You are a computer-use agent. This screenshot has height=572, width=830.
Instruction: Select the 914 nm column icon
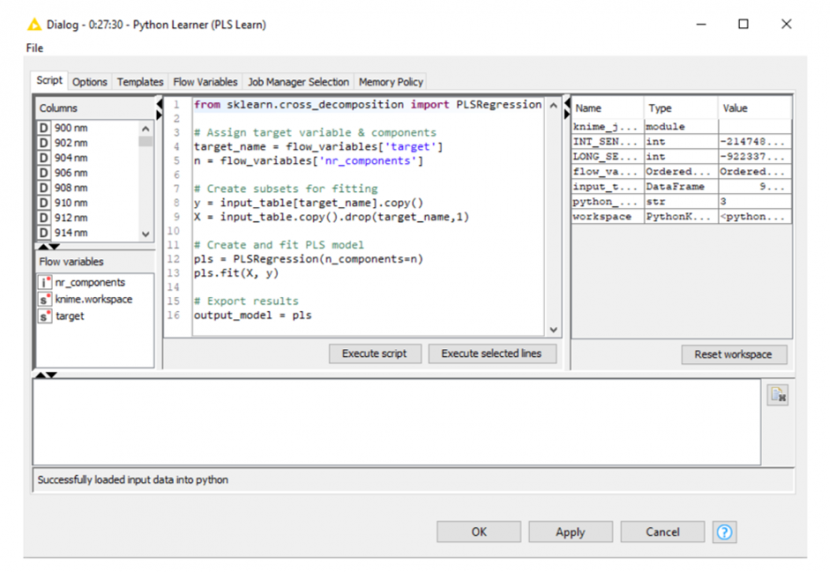pos(44,233)
